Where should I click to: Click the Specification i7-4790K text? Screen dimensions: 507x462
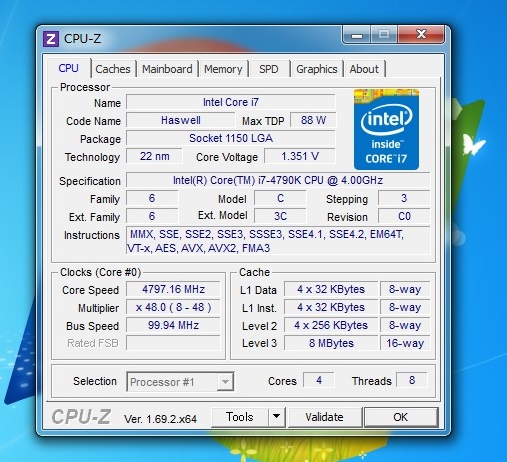[278, 180]
